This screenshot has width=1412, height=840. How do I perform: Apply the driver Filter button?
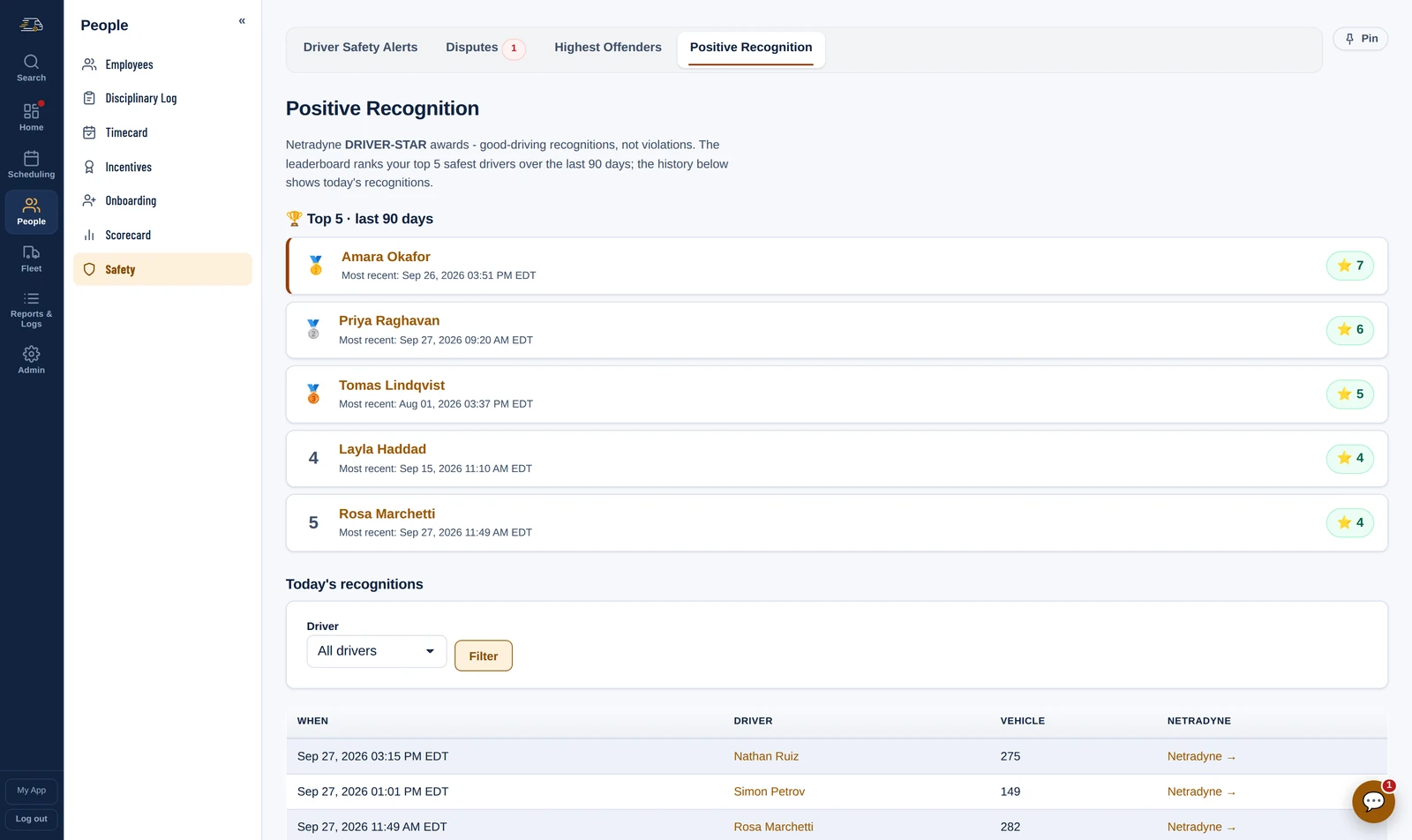[484, 656]
